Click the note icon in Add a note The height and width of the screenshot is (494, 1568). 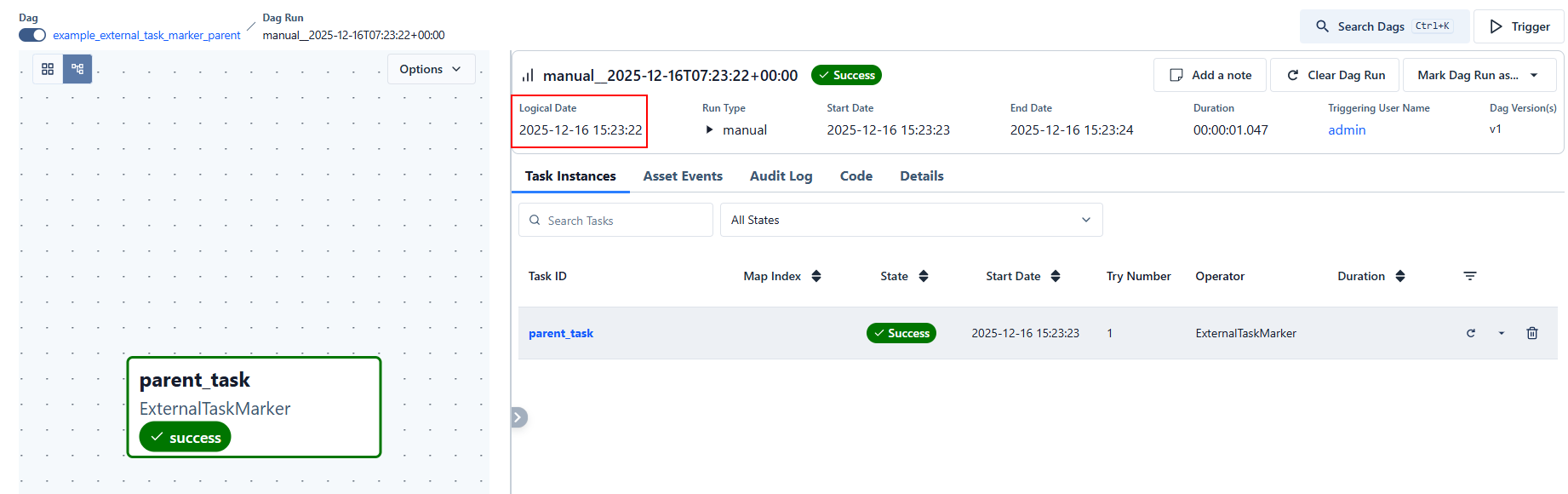point(1176,75)
